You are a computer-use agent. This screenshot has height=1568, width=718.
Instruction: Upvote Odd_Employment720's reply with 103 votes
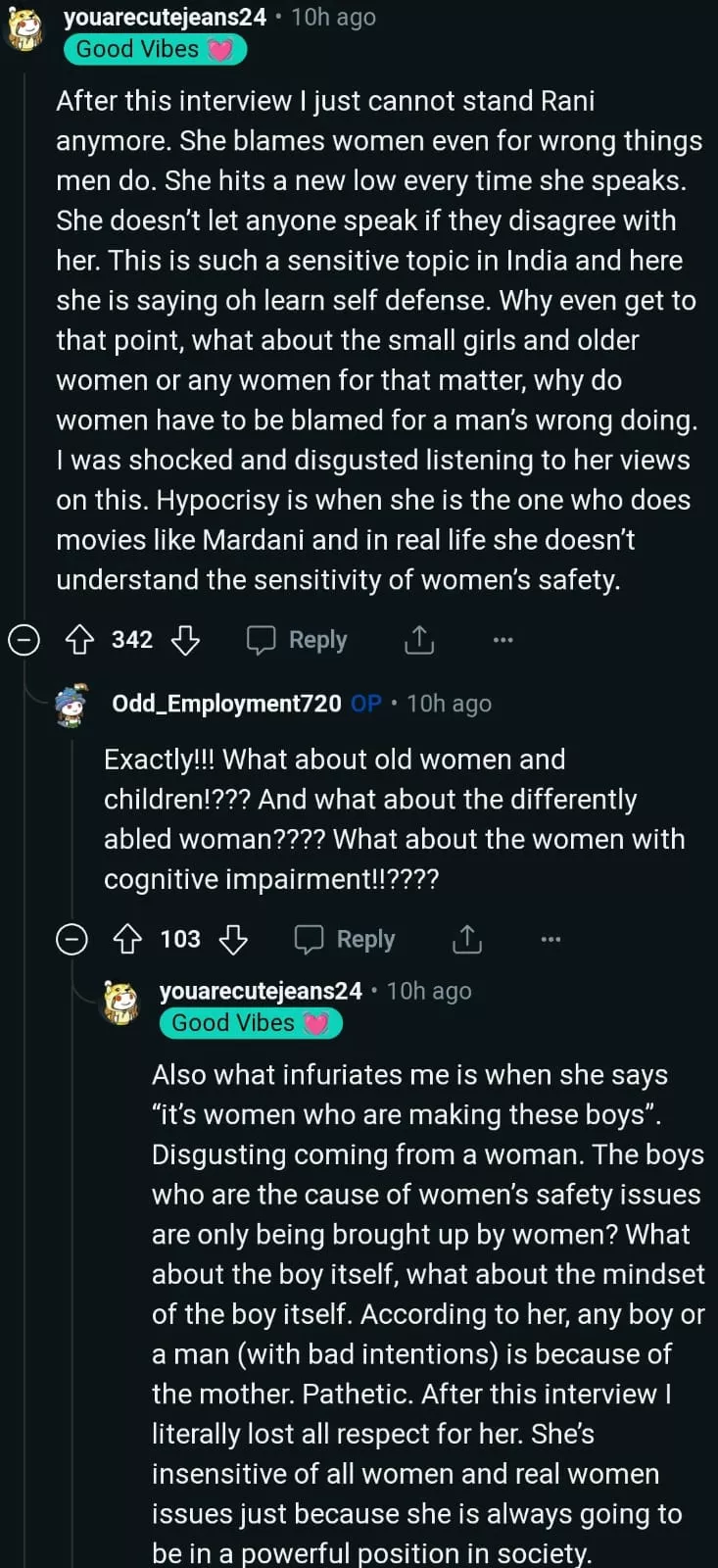127,940
